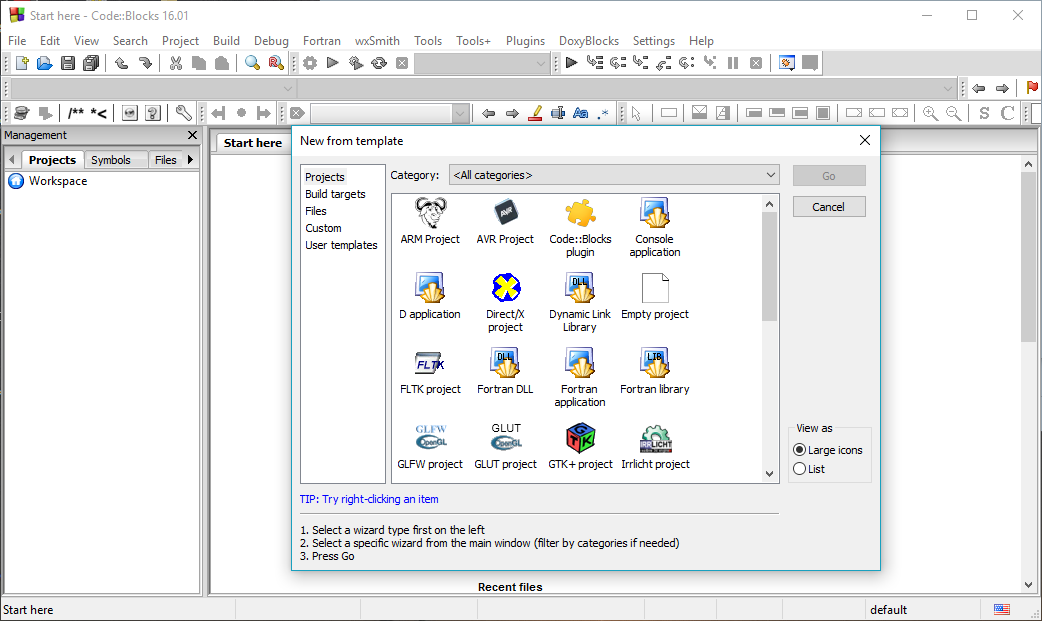Viewport: 1042px width, 621px height.
Task: Click the template list scrollbar thumb
Action: click(770, 266)
